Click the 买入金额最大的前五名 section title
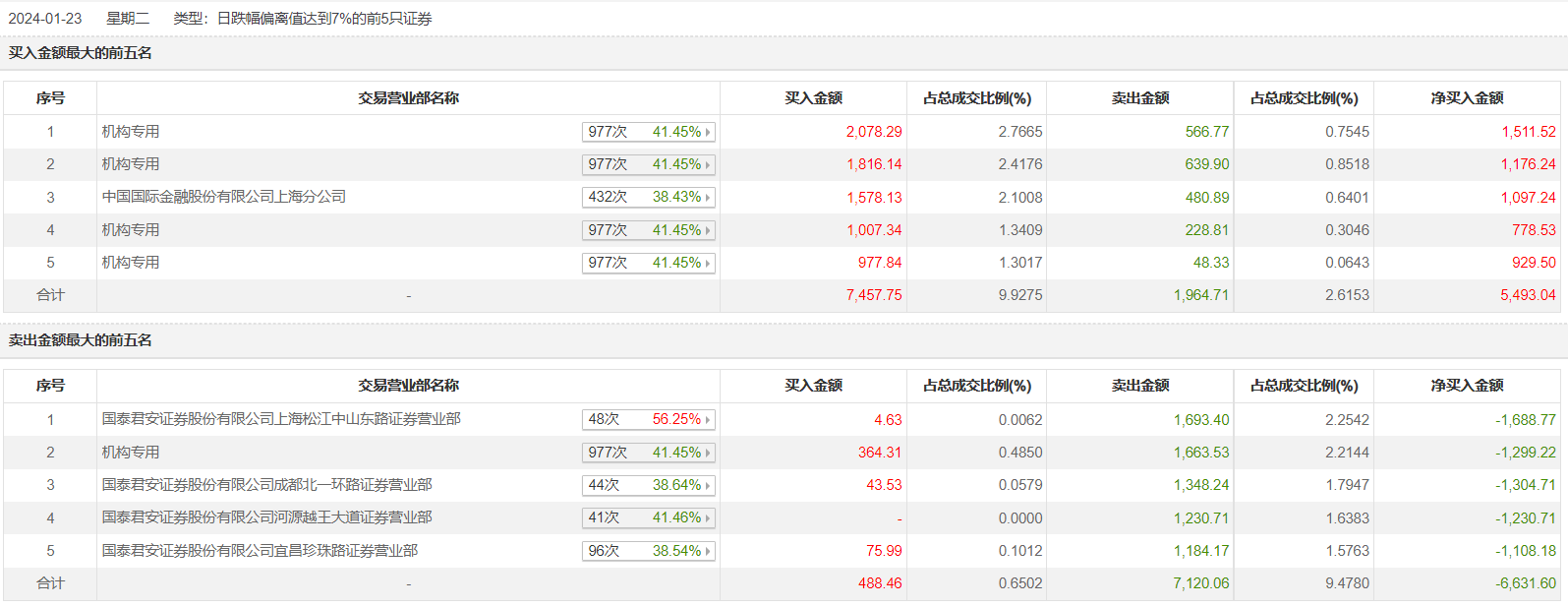 click(x=81, y=53)
